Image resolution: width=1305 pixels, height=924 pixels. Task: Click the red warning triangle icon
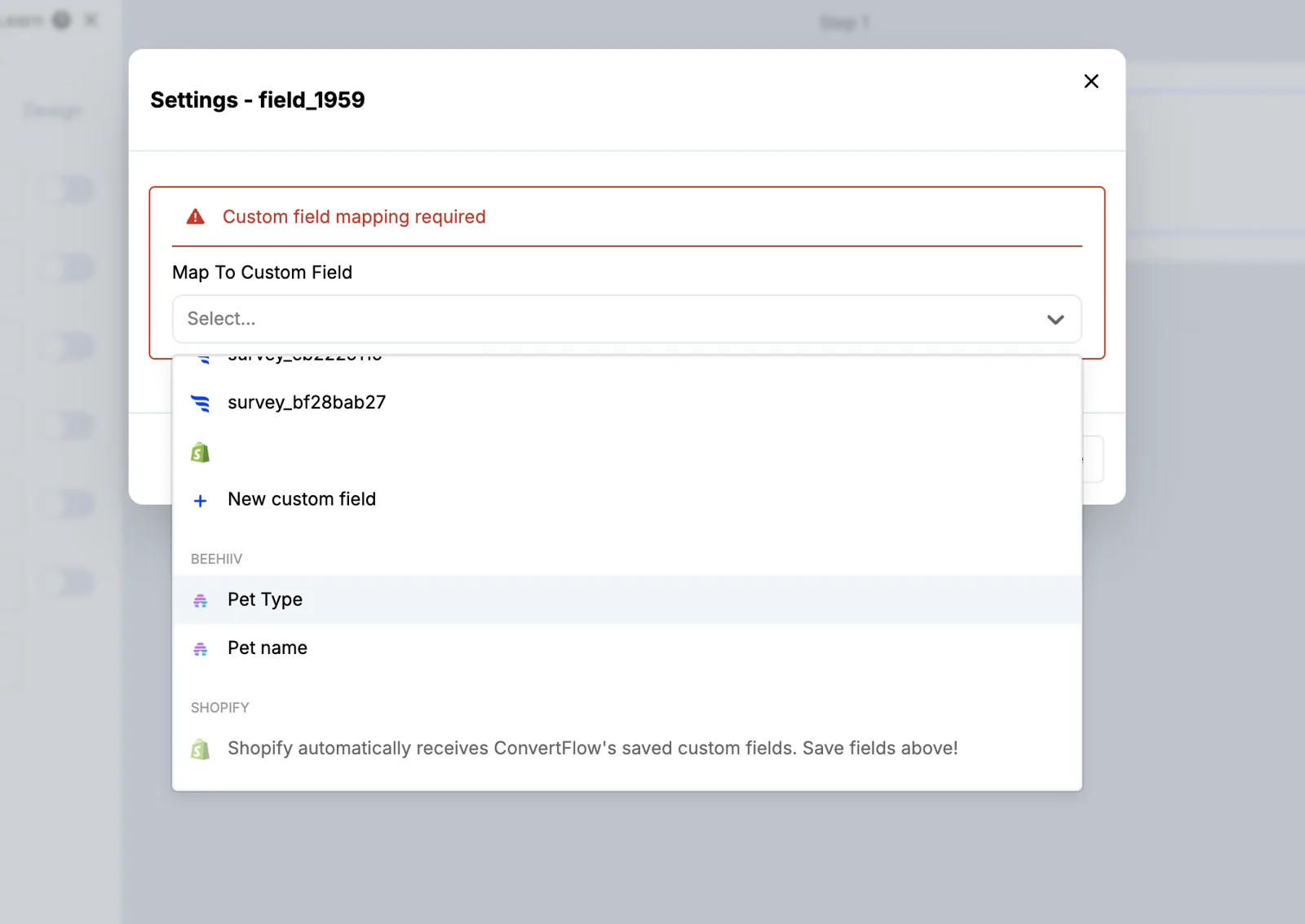click(x=196, y=216)
